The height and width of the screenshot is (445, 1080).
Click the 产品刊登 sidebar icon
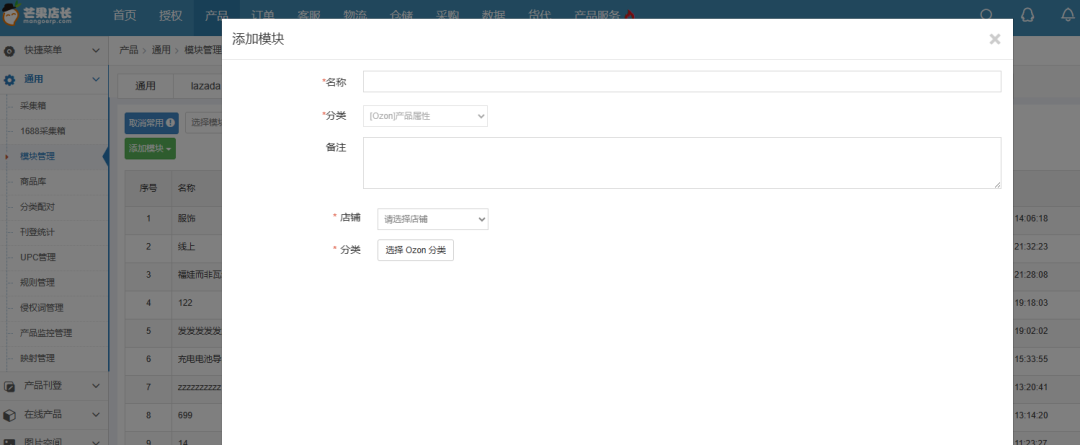pyautogui.click(x=9, y=386)
